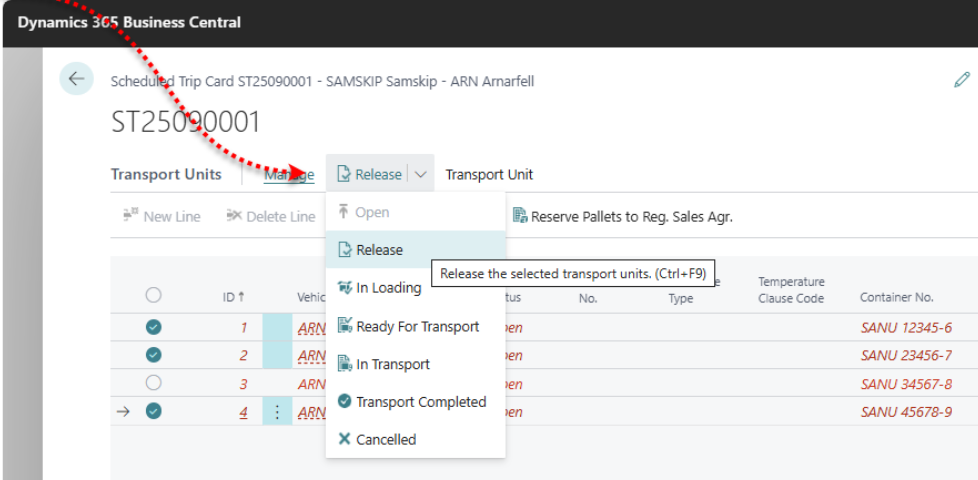
Task: Open container link SANU 12345-6
Action: 905,327
